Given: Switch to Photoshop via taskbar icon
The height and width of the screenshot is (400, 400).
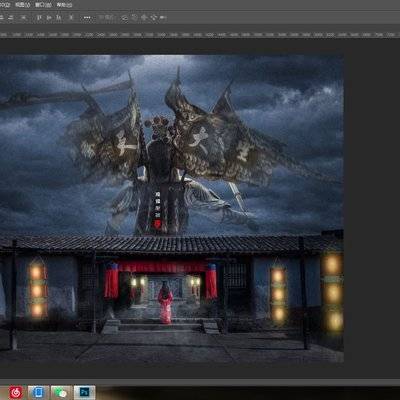Looking at the screenshot, I should coord(84,393).
